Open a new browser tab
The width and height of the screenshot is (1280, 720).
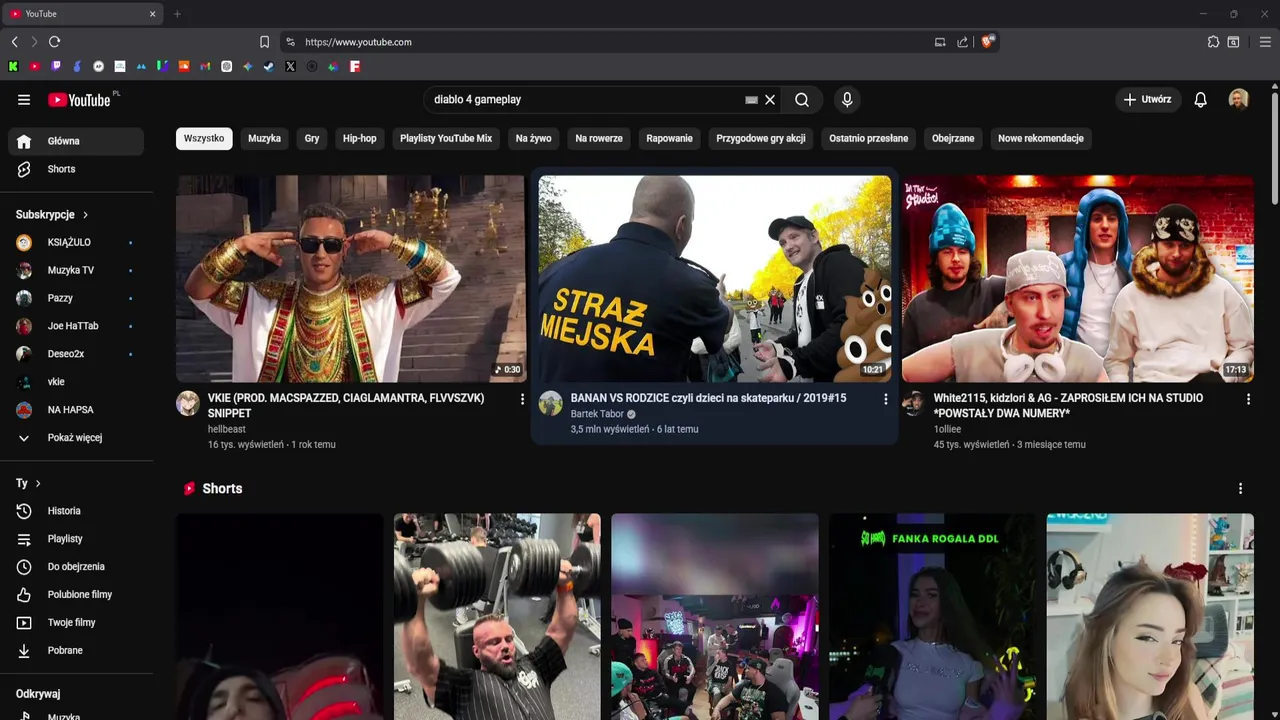click(x=177, y=14)
